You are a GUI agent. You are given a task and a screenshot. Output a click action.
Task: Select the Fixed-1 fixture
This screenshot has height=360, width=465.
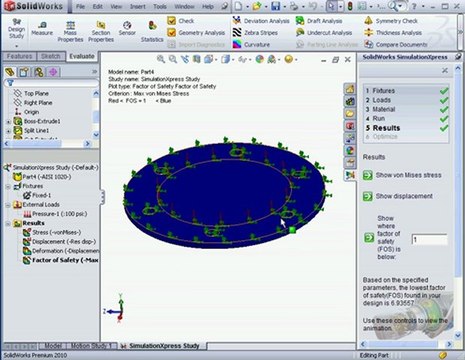tap(37, 195)
